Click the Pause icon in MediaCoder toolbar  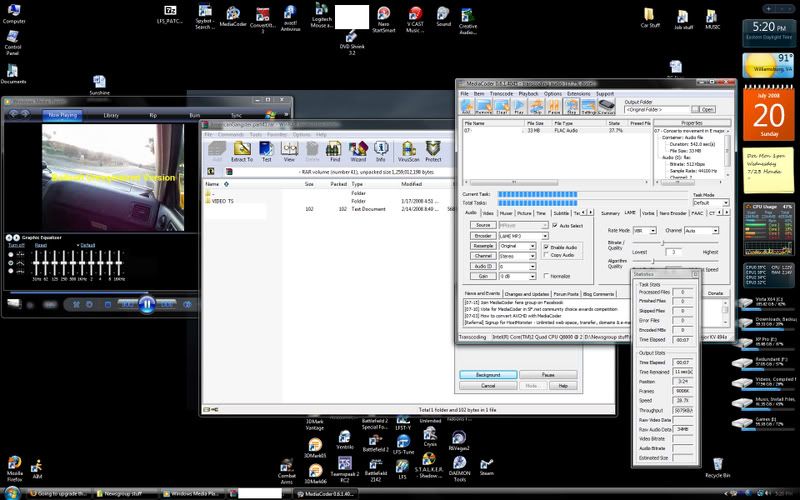coord(554,106)
